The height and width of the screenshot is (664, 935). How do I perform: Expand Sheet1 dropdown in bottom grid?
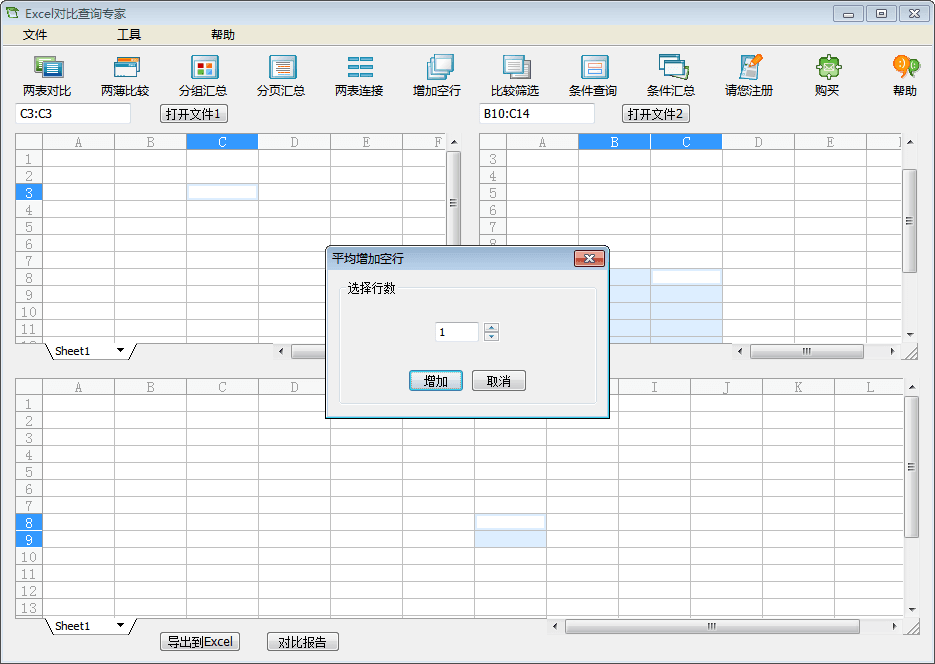[x=121, y=626]
